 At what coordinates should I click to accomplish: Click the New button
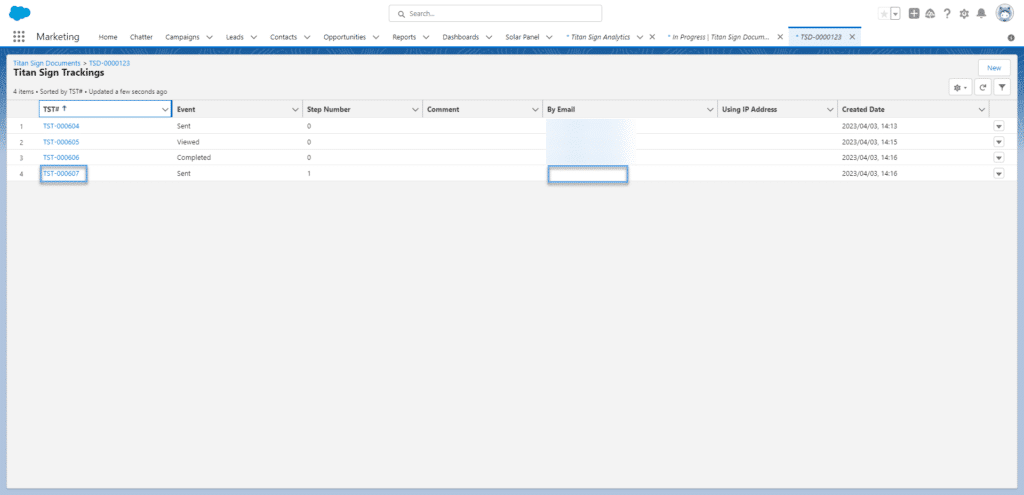[x=993, y=68]
